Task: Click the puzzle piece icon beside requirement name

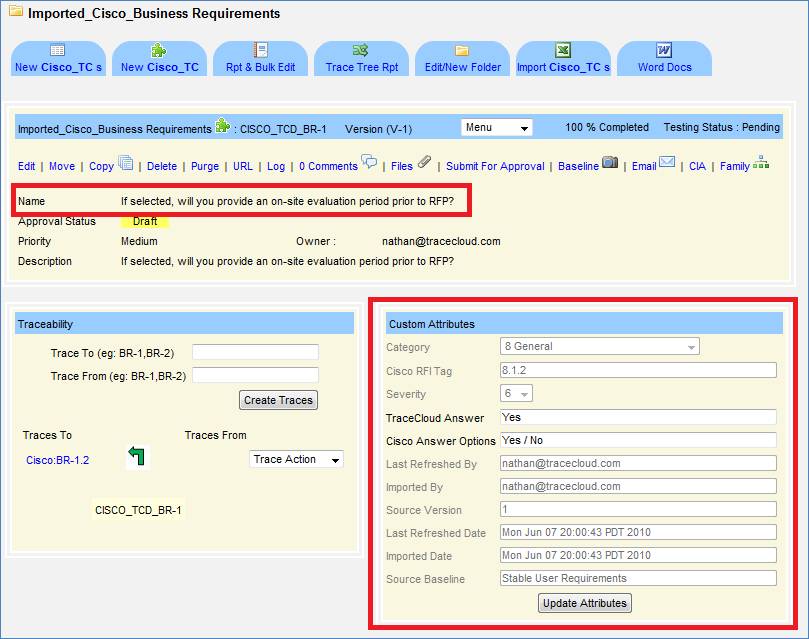Action: pos(222,125)
